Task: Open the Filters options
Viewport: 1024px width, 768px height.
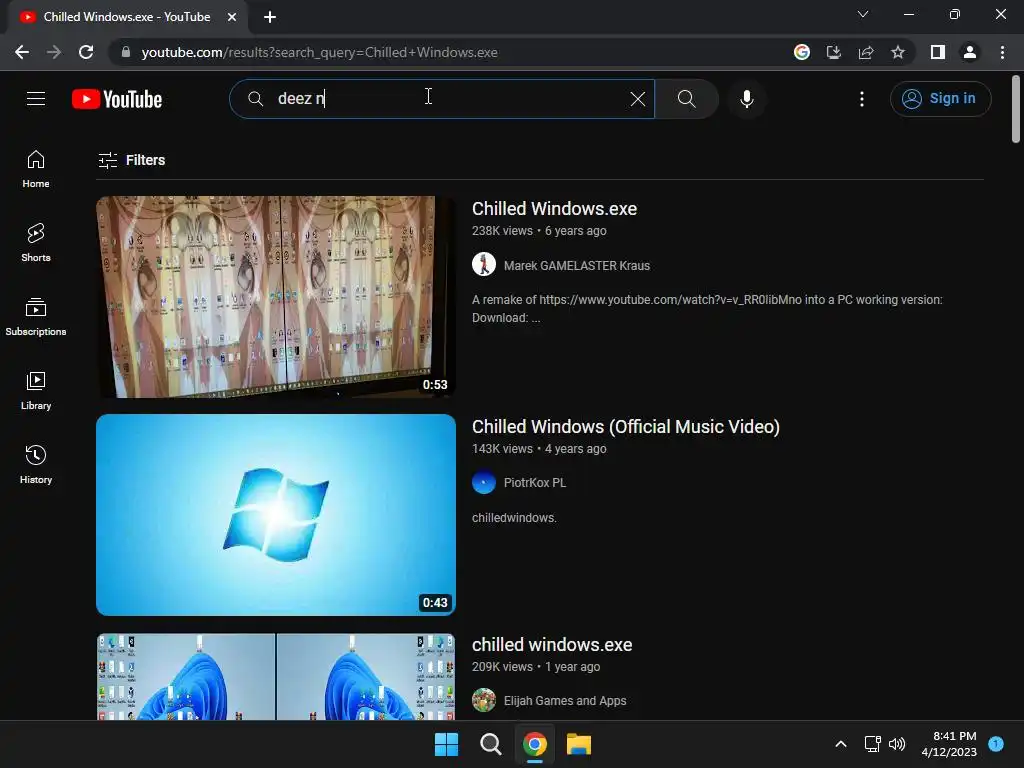Action: tap(131, 160)
